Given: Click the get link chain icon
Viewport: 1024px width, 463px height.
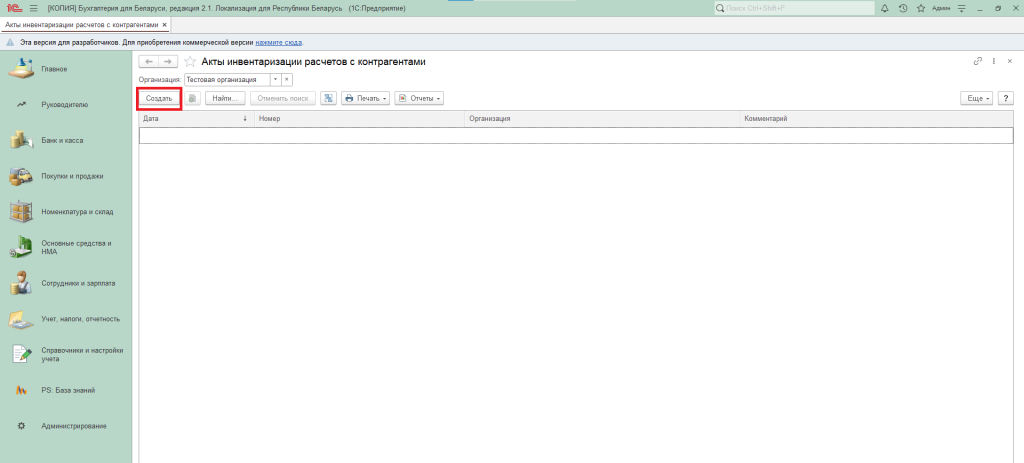Looking at the screenshot, I should (x=978, y=62).
